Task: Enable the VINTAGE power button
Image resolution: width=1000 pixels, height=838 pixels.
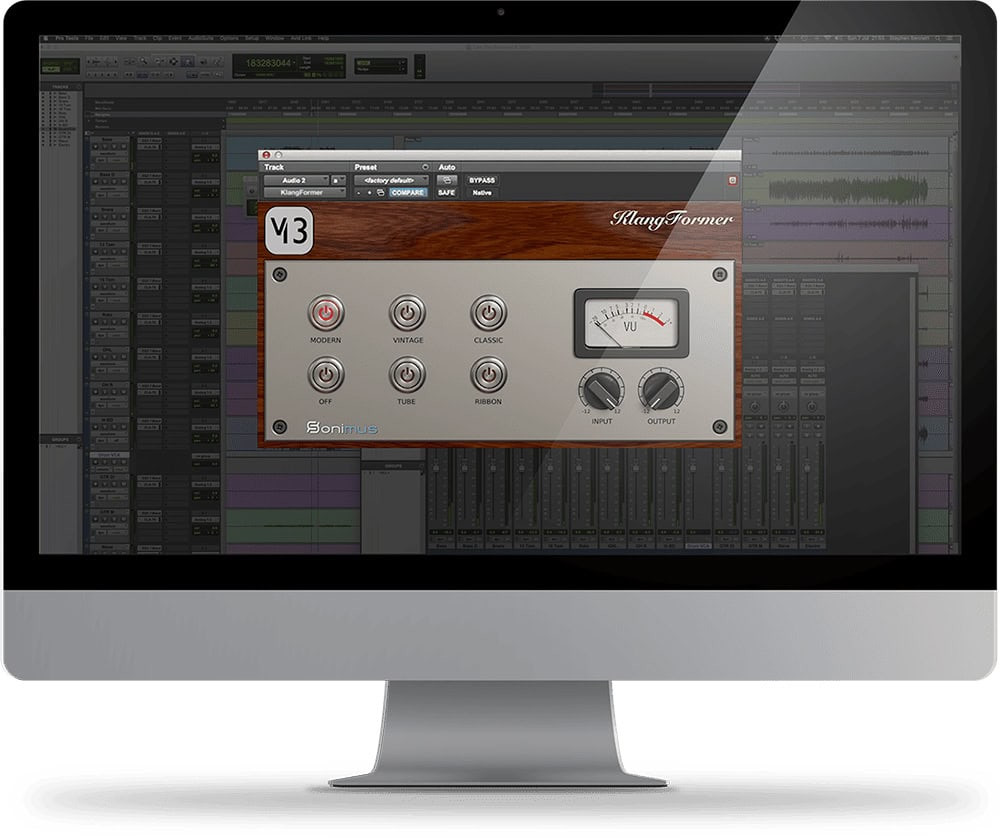Action: [408, 312]
